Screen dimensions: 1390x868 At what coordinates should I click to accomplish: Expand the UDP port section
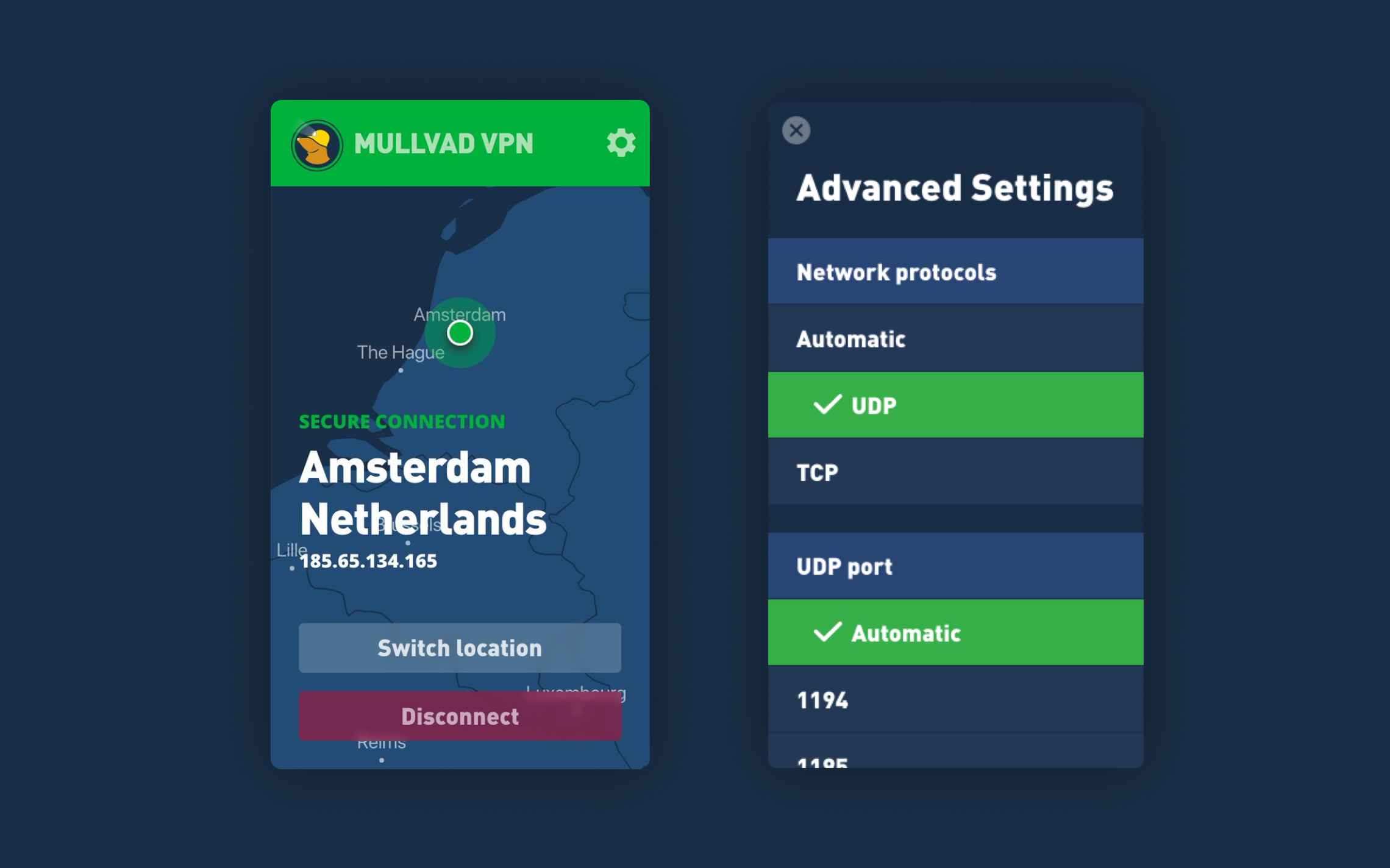pos(956,566)
